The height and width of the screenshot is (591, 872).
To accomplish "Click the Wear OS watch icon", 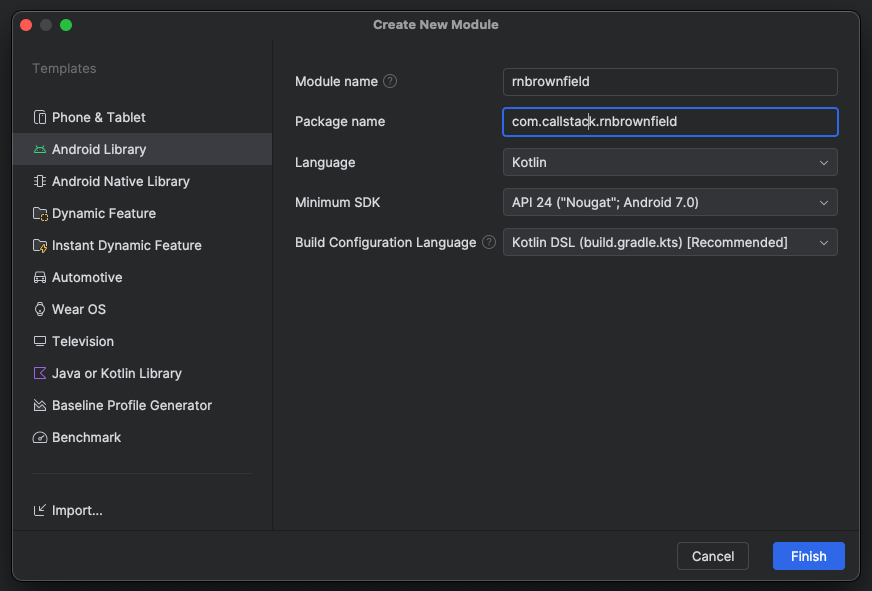I will coord(40,309).
